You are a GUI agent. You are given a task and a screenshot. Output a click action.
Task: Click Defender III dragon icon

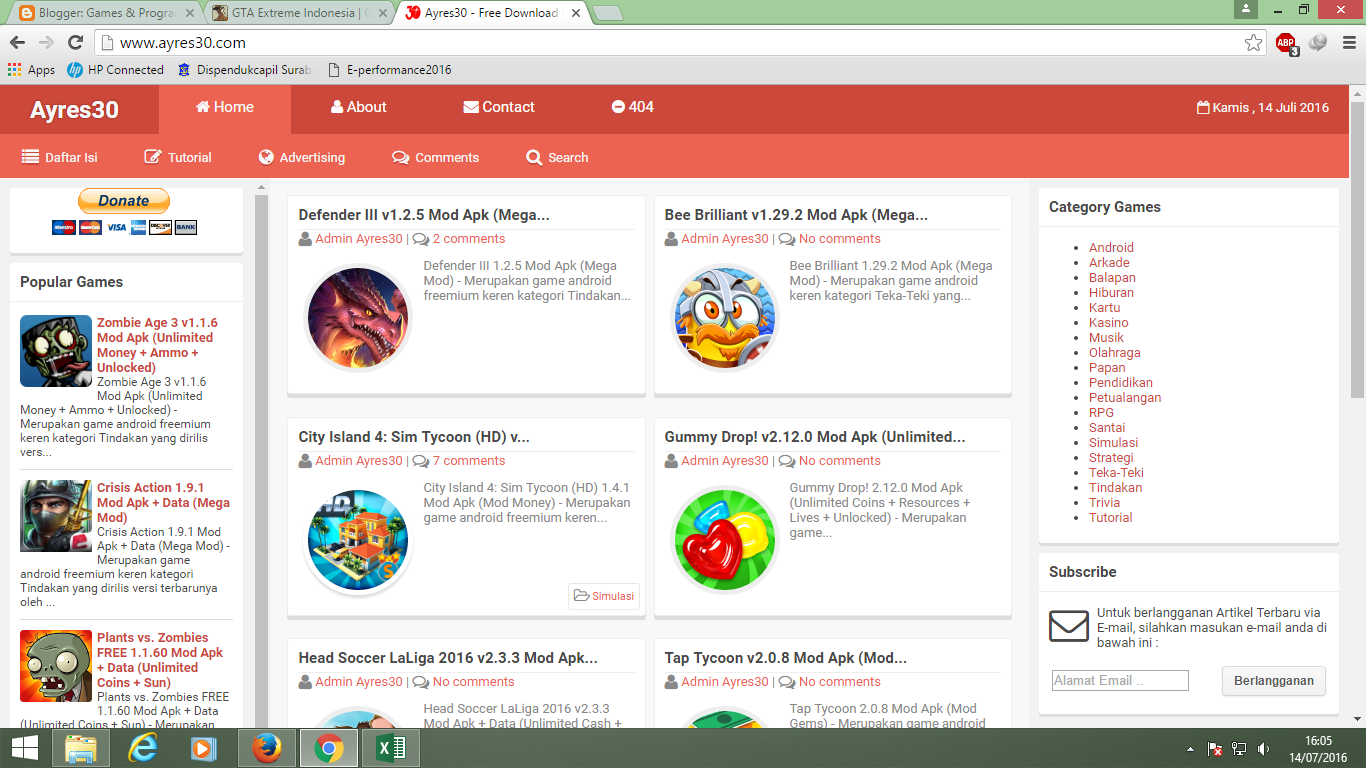pyautogui.click(x=358, y=318)
